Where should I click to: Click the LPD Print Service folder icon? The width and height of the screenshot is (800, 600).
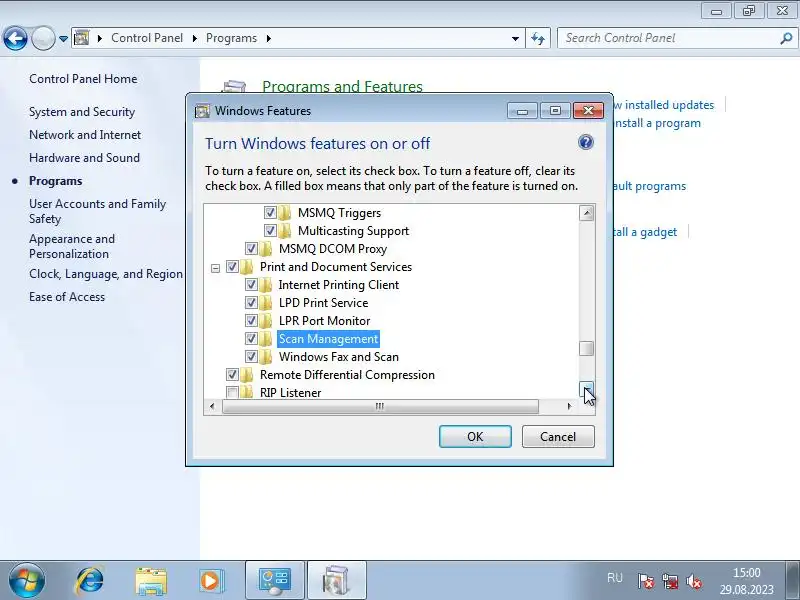click(266, 303)
